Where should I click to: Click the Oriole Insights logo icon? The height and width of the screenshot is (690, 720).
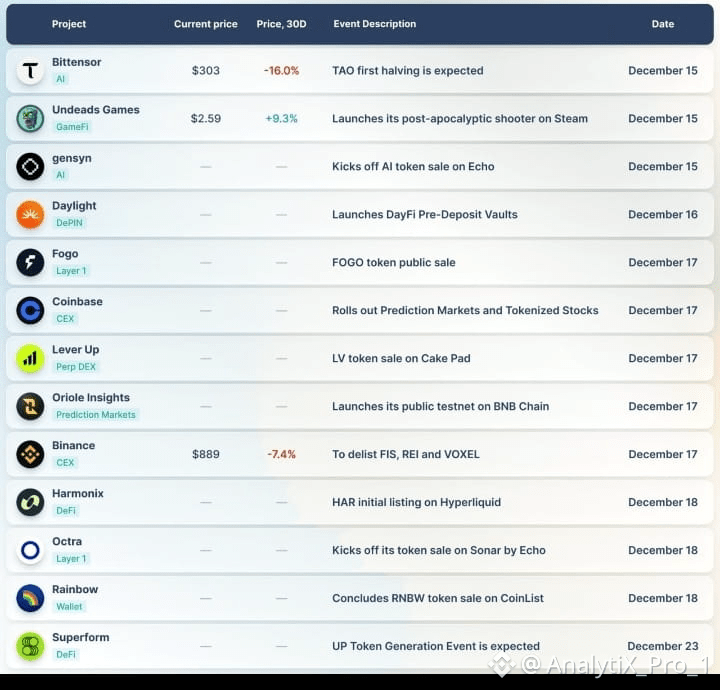(x=30, y=406)
